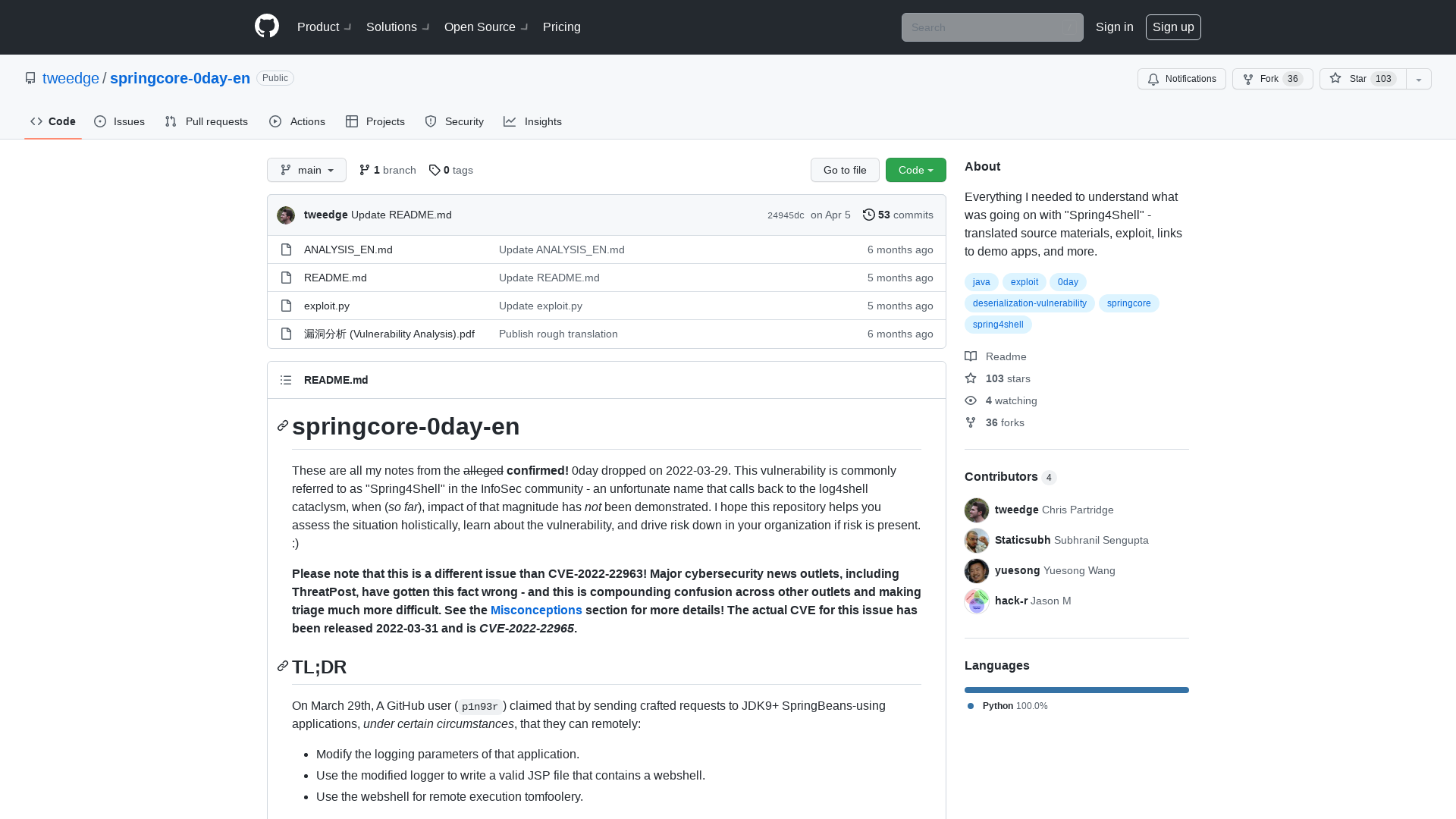This screenshot has height=819, width=1456.
Task: Open the springcore-0day-en repository link
Action: coord(180,78)
